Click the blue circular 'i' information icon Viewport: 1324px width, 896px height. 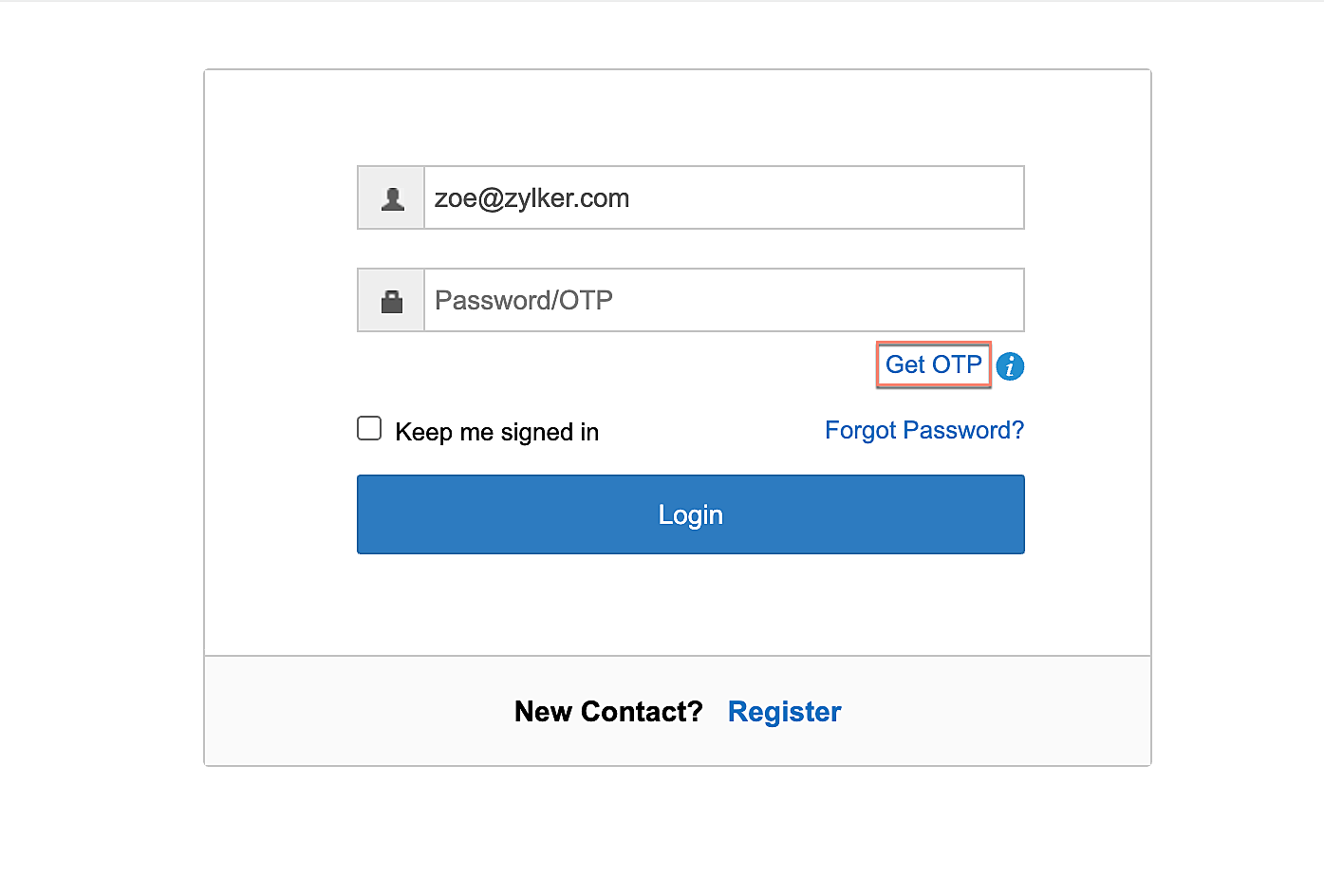coord(1010,366)
